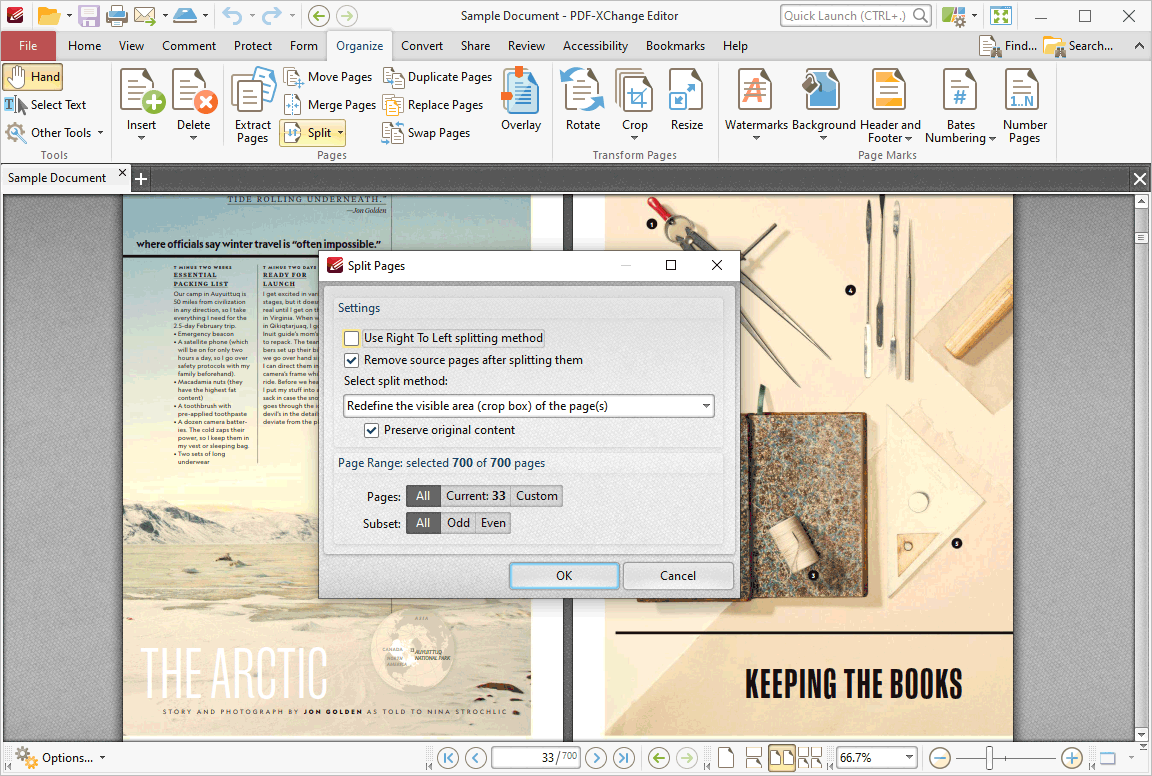The height and width of the screenshot is (776, 1152).
Task: Click the page number field 33/700
Action: click(x=536, y=758)
